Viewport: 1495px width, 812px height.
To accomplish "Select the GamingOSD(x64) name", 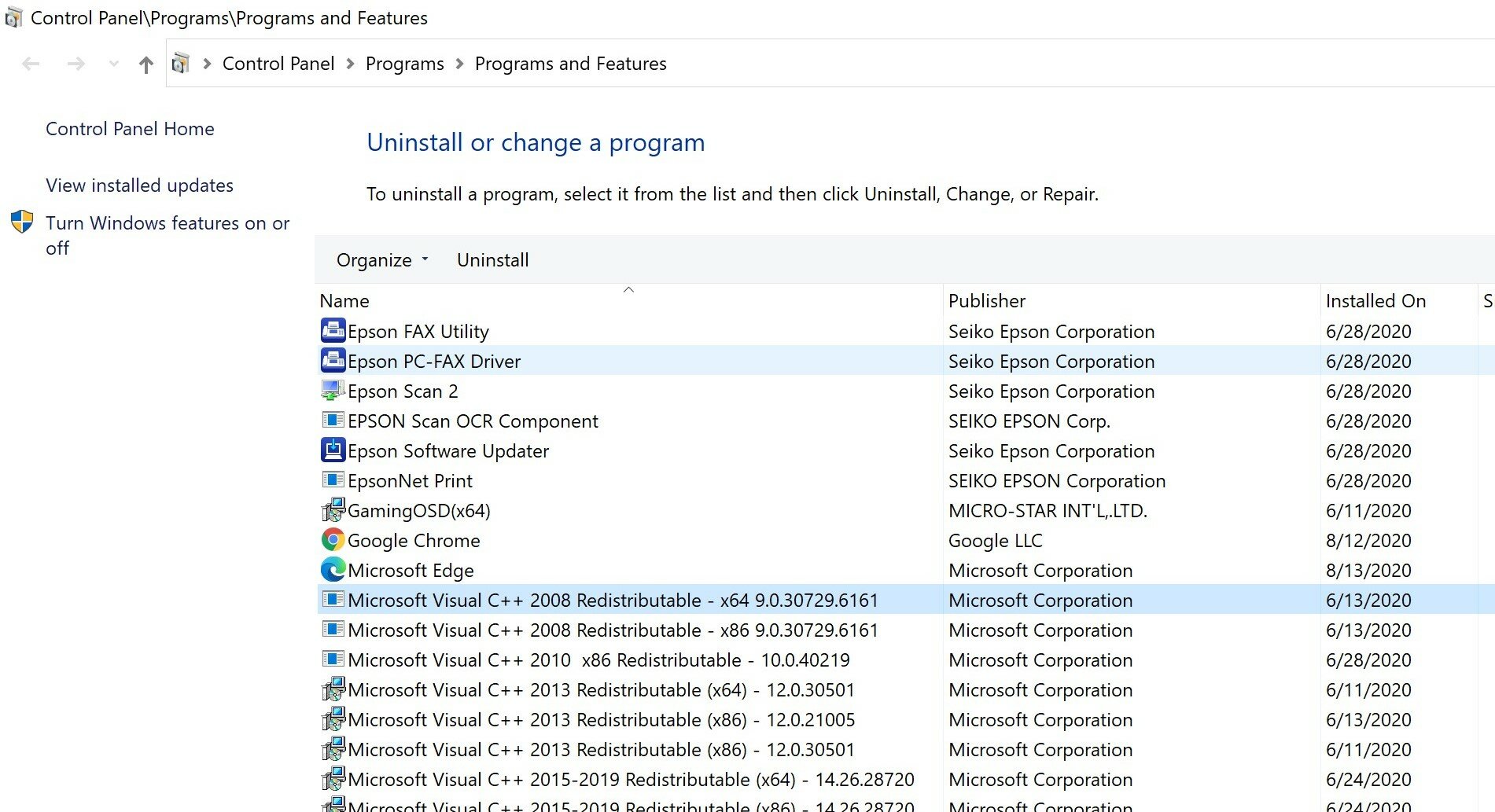I will click(419, 511).
